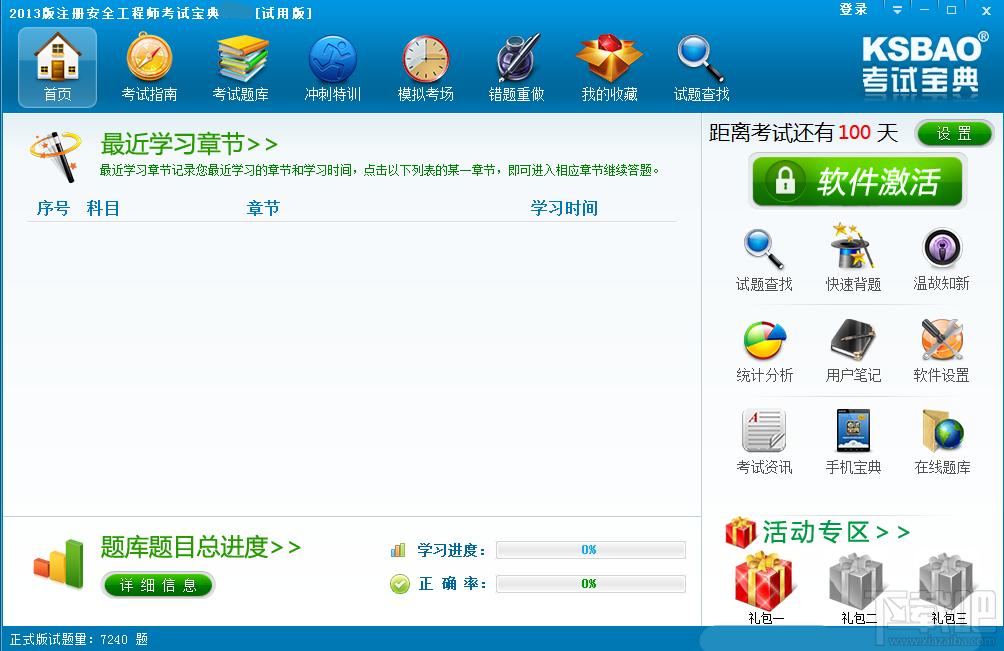Image resolution: width=1004 pixels, height=651 pixels.
Task: Click the 软件激活 activation button
Action: point(856,182)
